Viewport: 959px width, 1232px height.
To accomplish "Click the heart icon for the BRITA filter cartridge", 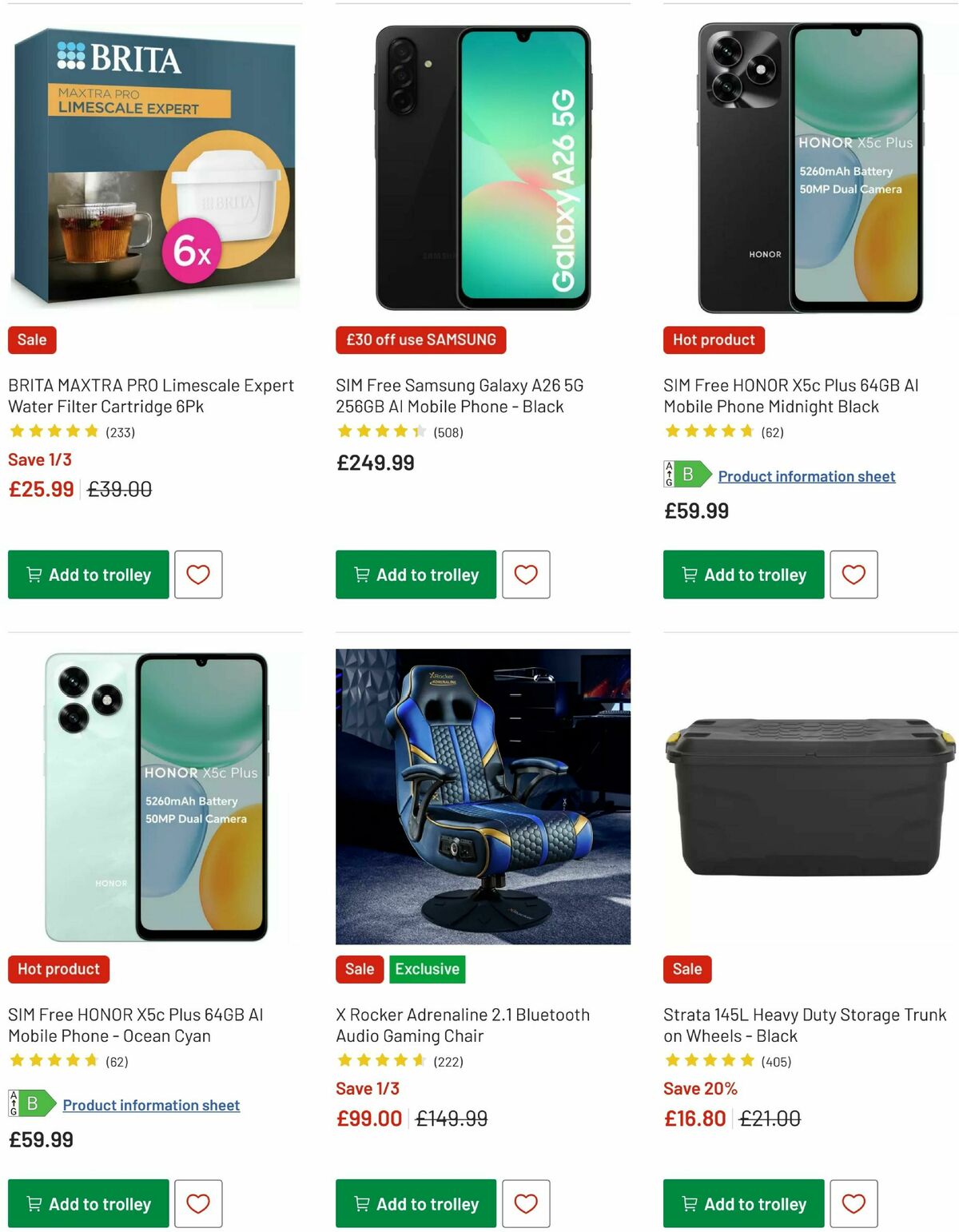I will click(x=197, y=574).
